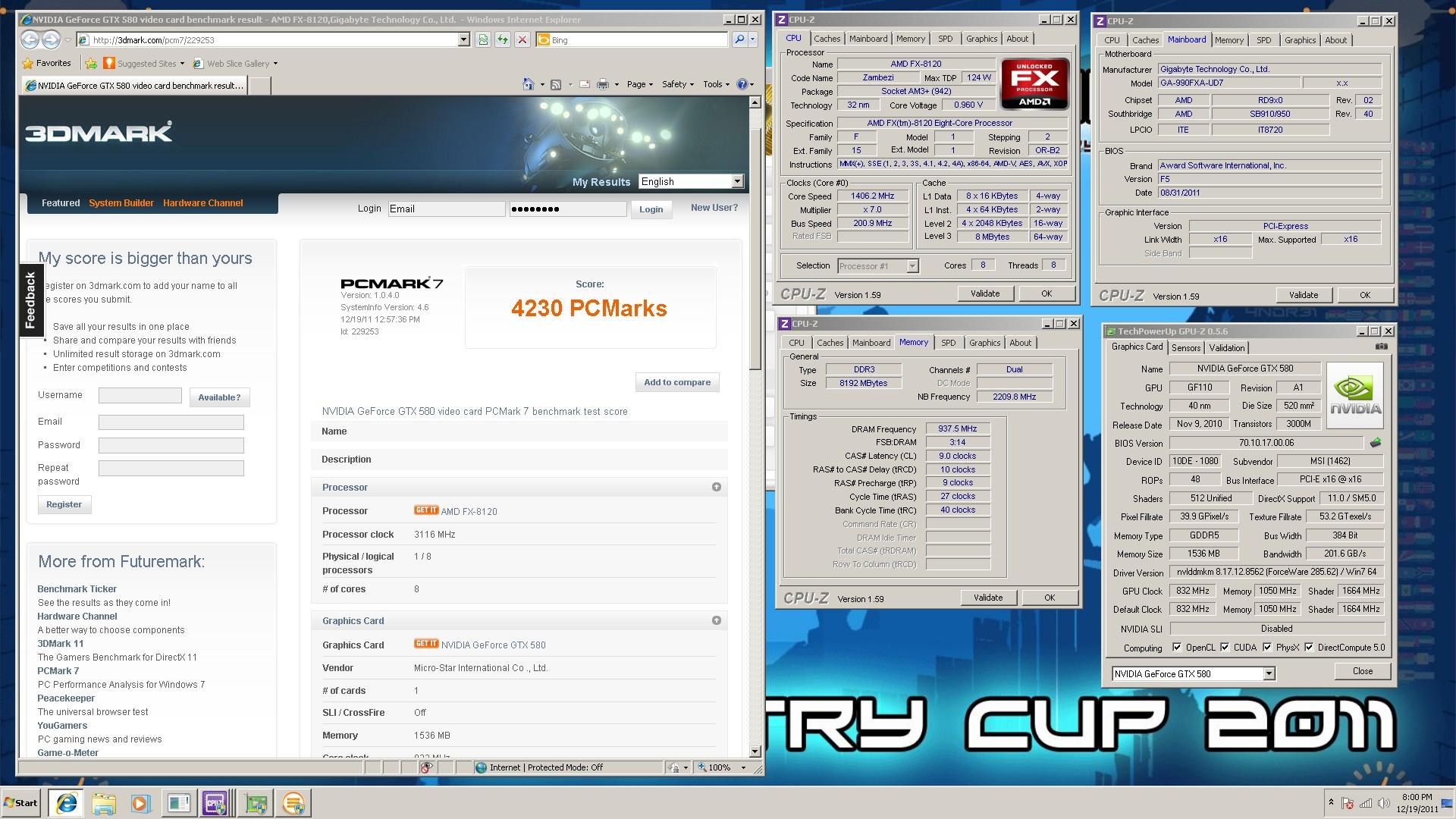Screen dimensions: 1456x819
Task: Open the GPU-Z graphics card selector dropdown
Action: point(1269,673)
